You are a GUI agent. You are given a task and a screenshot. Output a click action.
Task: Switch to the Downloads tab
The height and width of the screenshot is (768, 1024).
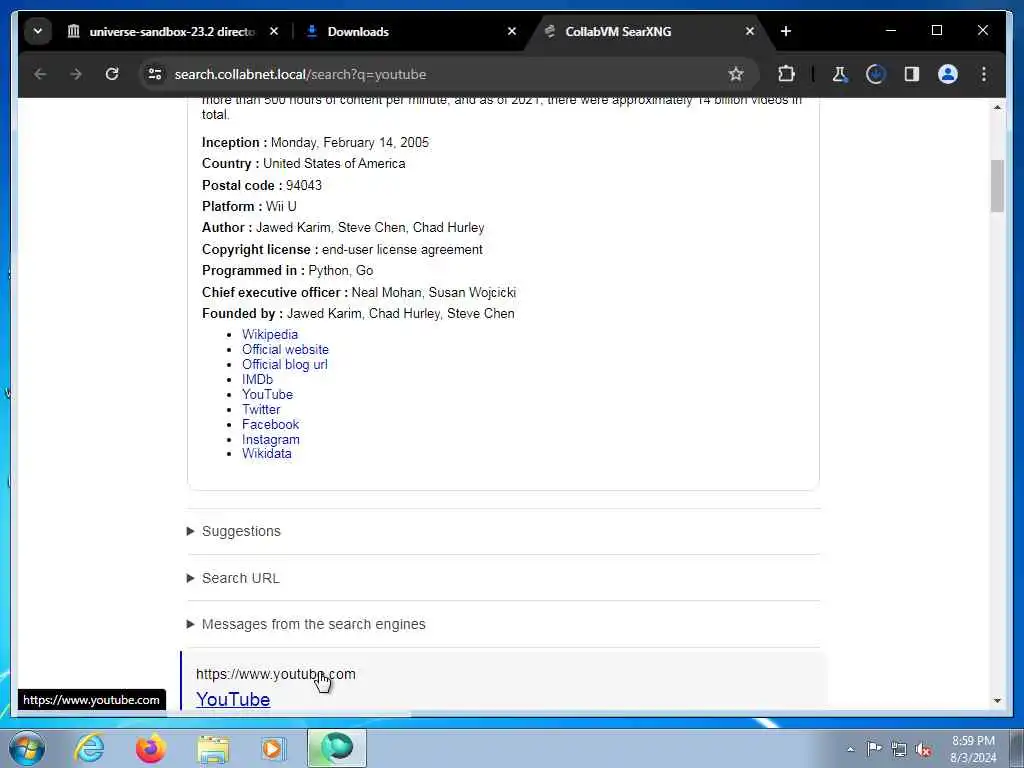(358, 31)
